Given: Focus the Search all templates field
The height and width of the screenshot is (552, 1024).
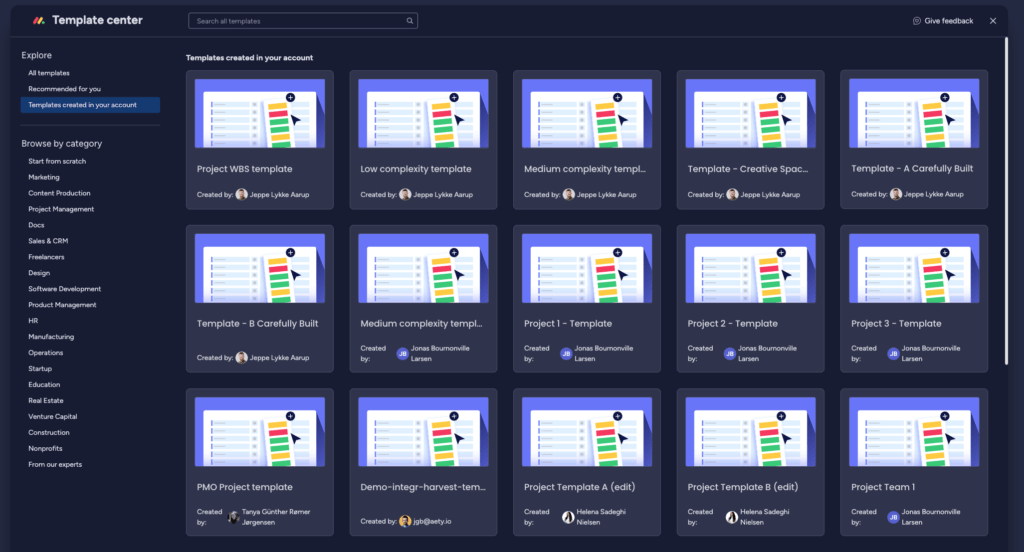Looking at the screenshot, I should [x=303, y=21].
